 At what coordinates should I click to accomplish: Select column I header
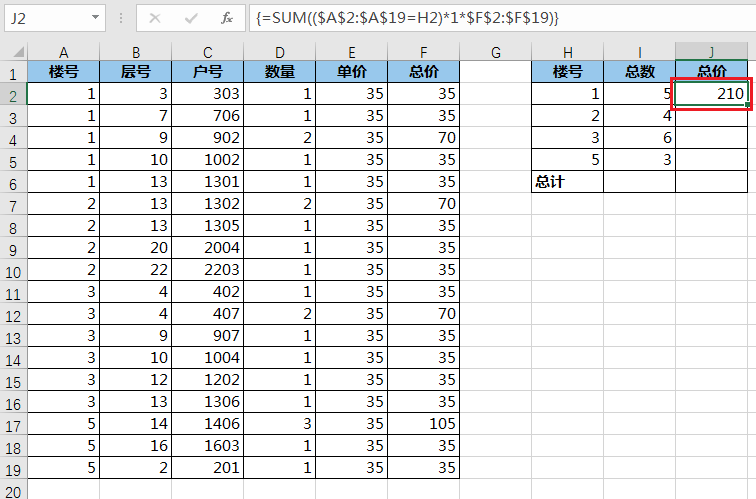click(x=639, y=52)
